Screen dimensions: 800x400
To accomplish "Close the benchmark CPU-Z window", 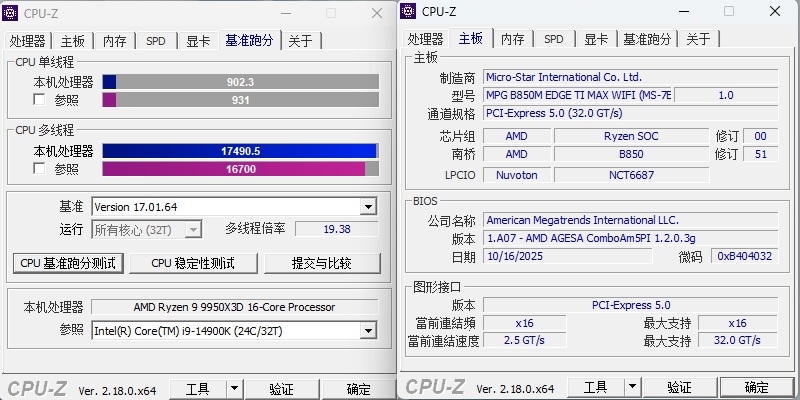I will [376, 13].
